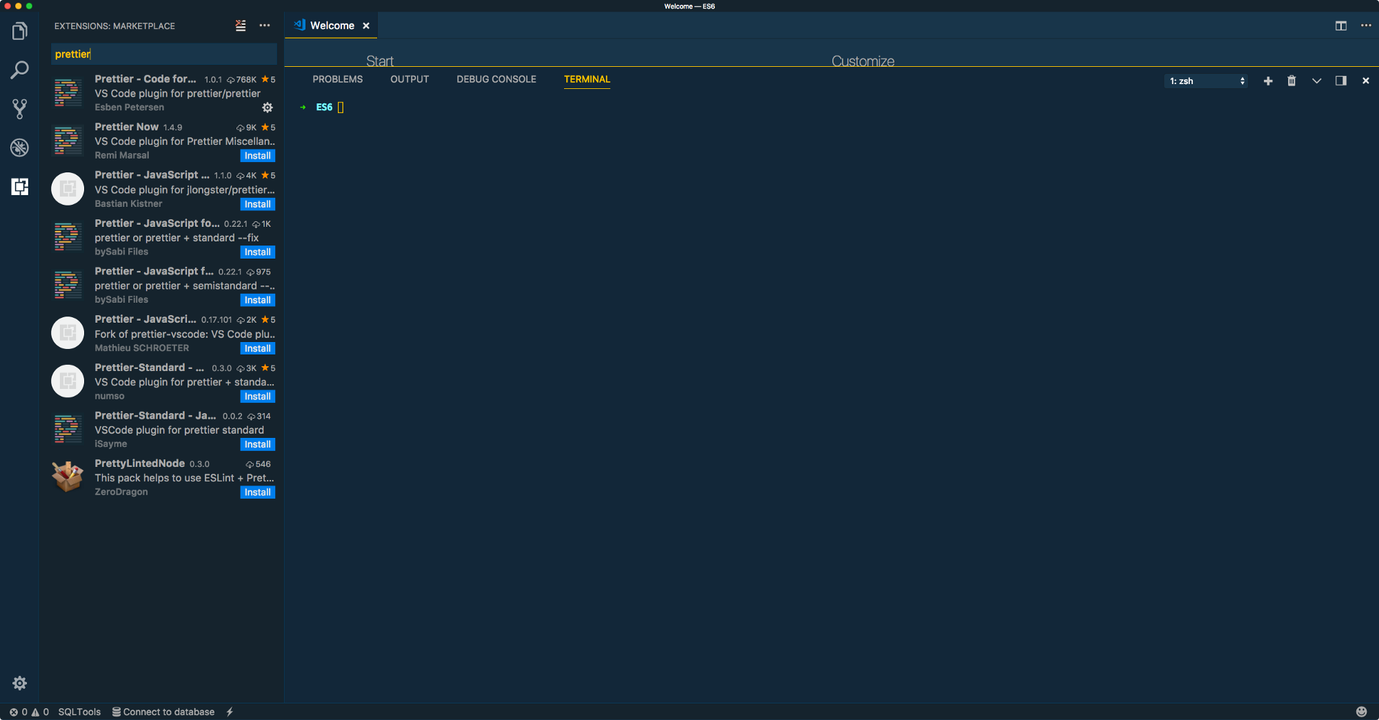Click the prettier extensions search field
1379x720 pixels.
(x=164, y=54)
